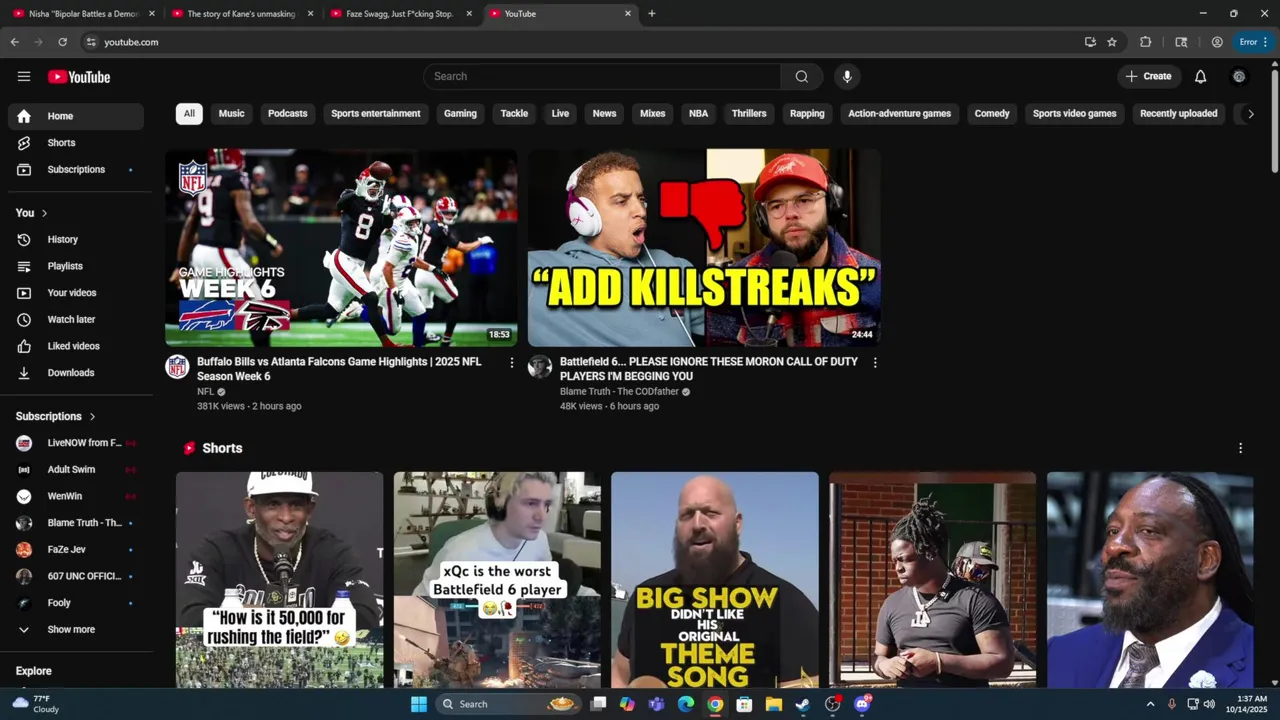Open WenWin channel in subscriptions
The height and width of the screenshot is (720, 1280).
tap(76, 496)
